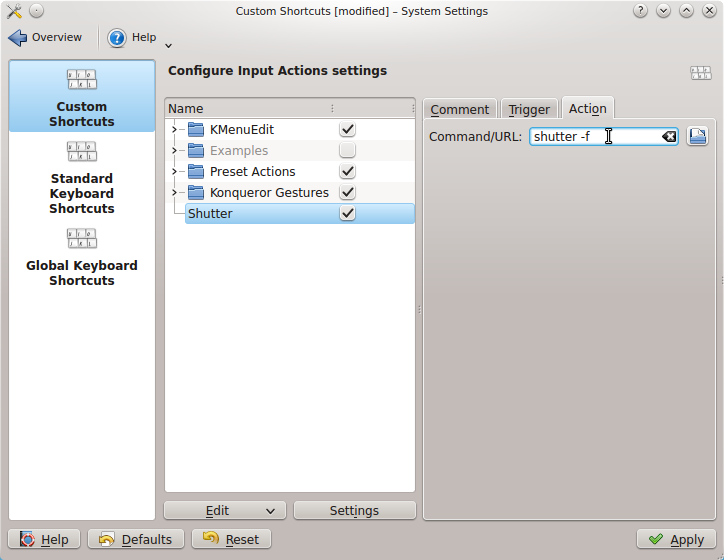Enable the Examples group checkbox
Viewport: 724px width, 560px height.
coord(347,151)
